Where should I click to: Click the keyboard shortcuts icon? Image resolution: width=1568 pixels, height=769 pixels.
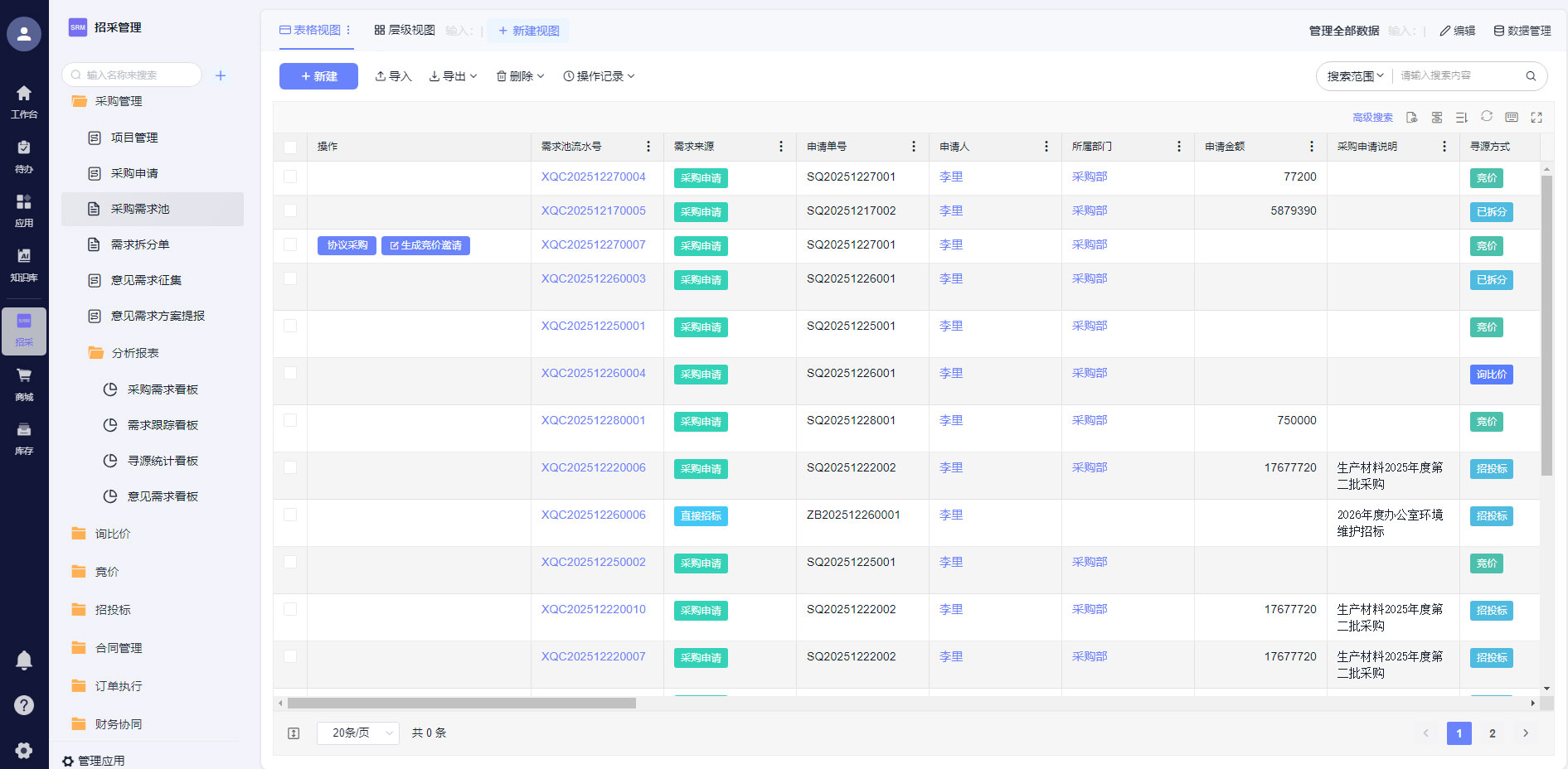[x=1512, y=118]
